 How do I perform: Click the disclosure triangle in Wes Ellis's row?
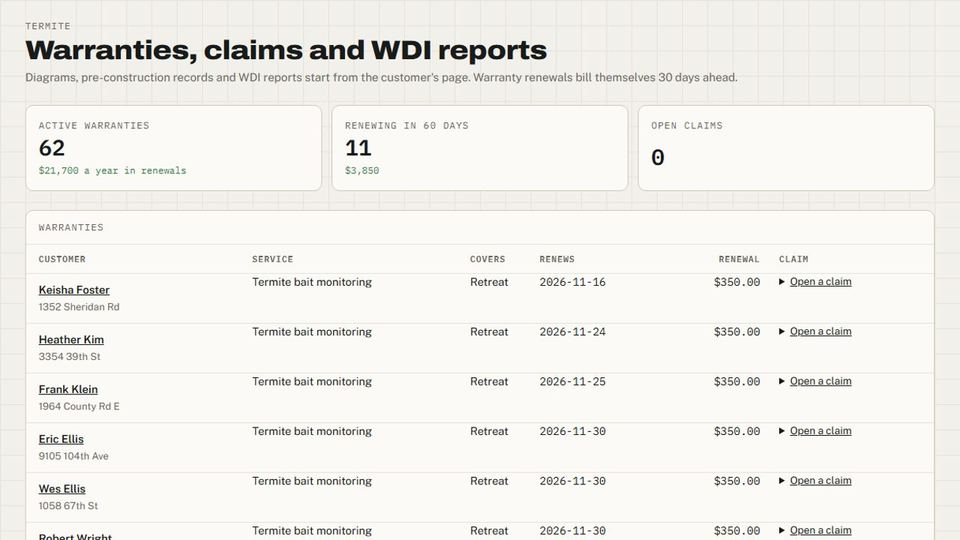point(782,481)
